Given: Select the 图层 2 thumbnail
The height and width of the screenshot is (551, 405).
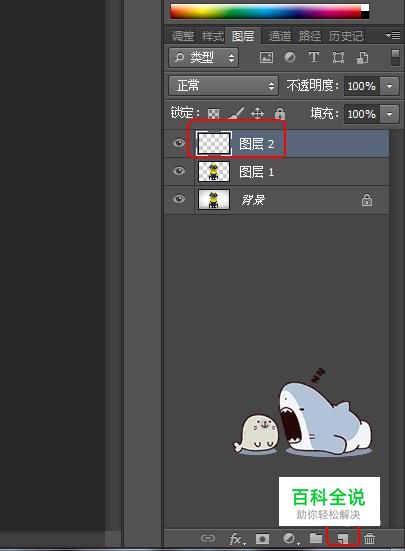Looking at the screenshot, I should pyautogui.click(x=214, y=143).
